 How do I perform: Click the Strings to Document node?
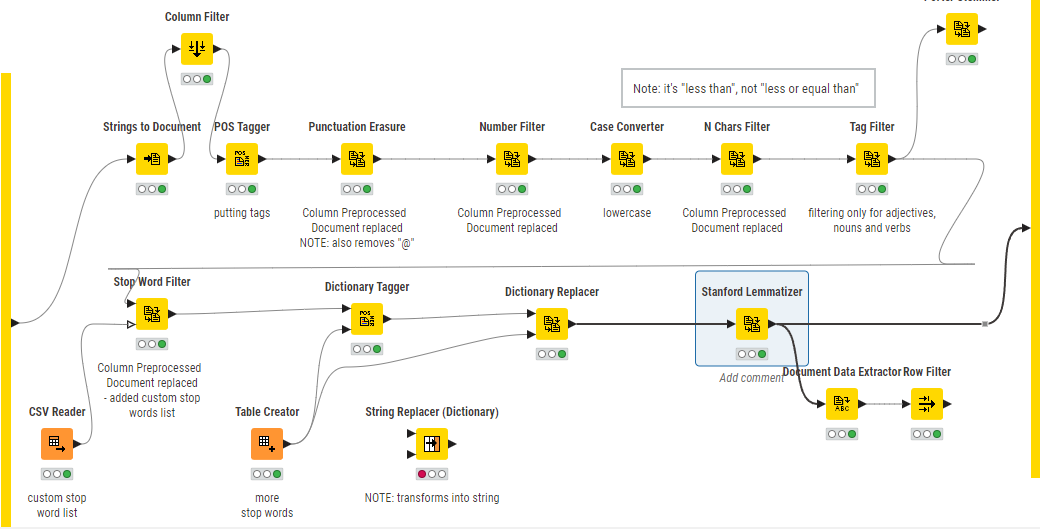coord(152,159)
